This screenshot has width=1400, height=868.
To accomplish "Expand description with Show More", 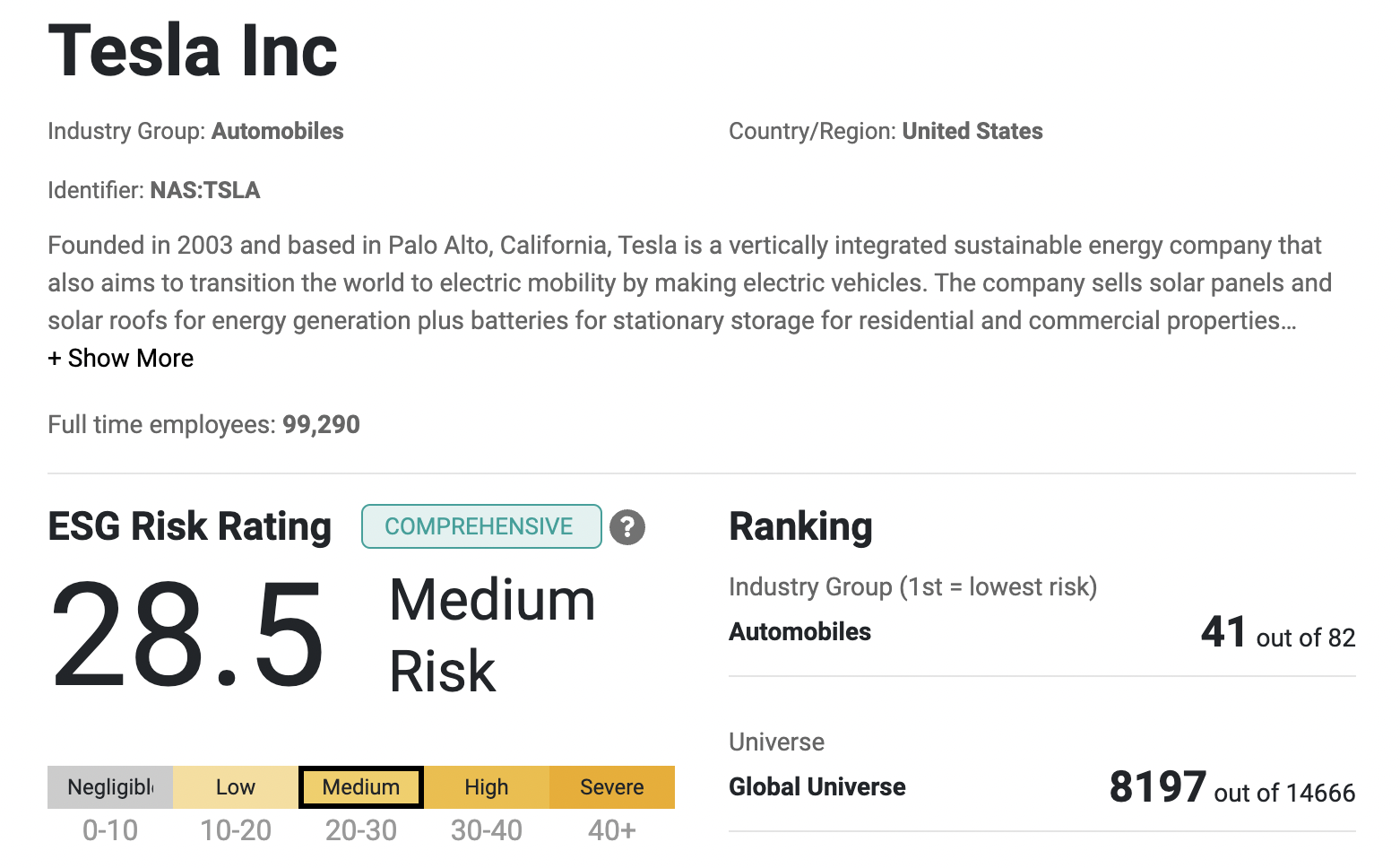I will click(121, 359).
